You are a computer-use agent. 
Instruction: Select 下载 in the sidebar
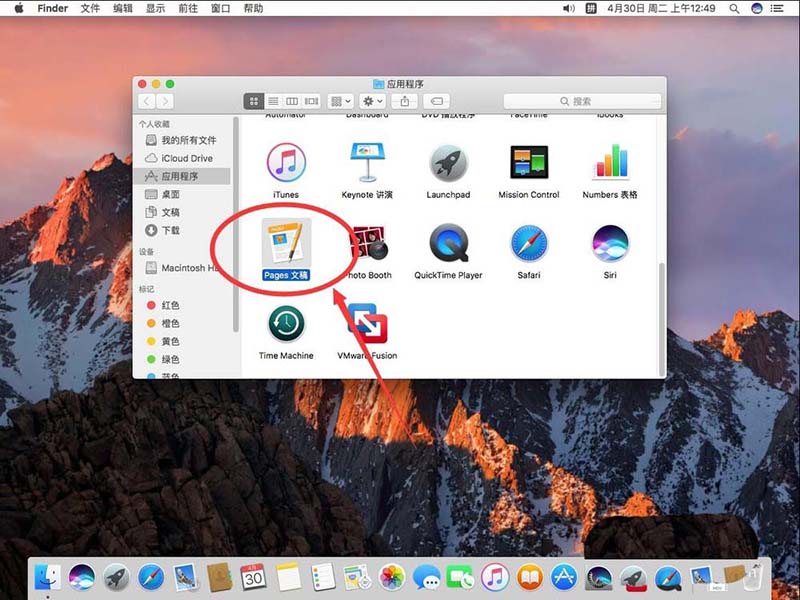[182, 230]
